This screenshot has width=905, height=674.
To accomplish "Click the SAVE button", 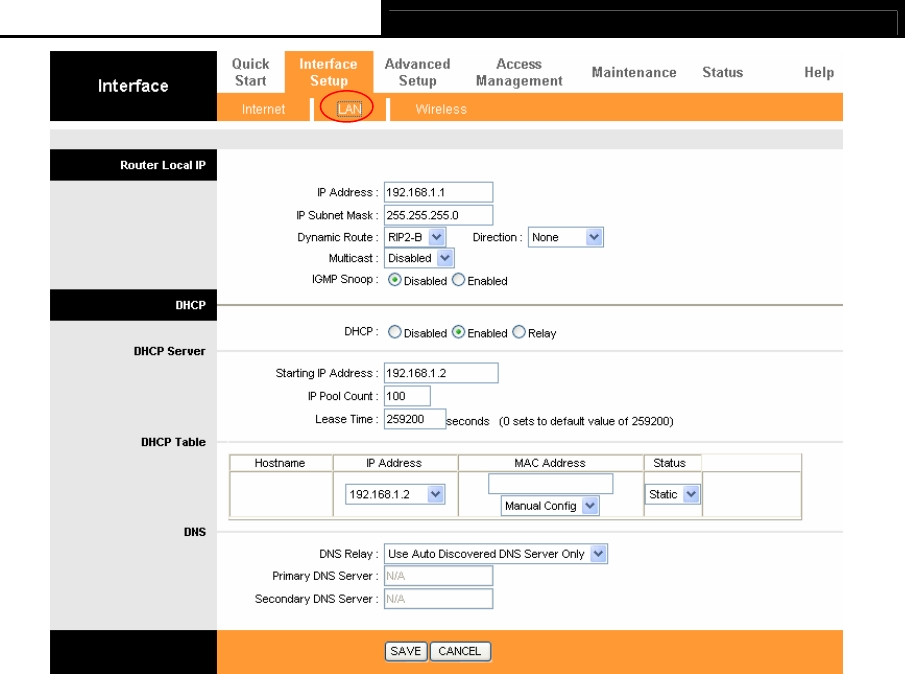I will point(406,651).
